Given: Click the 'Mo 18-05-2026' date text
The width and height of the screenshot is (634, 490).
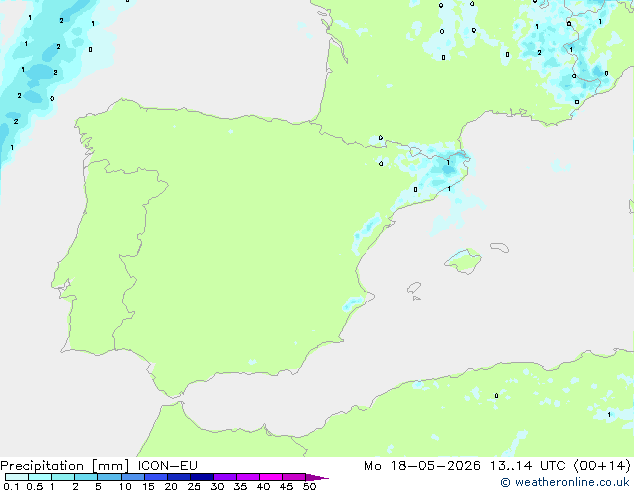Looking at the screenshot, I should pyautogui.click(x=422, y=466).
